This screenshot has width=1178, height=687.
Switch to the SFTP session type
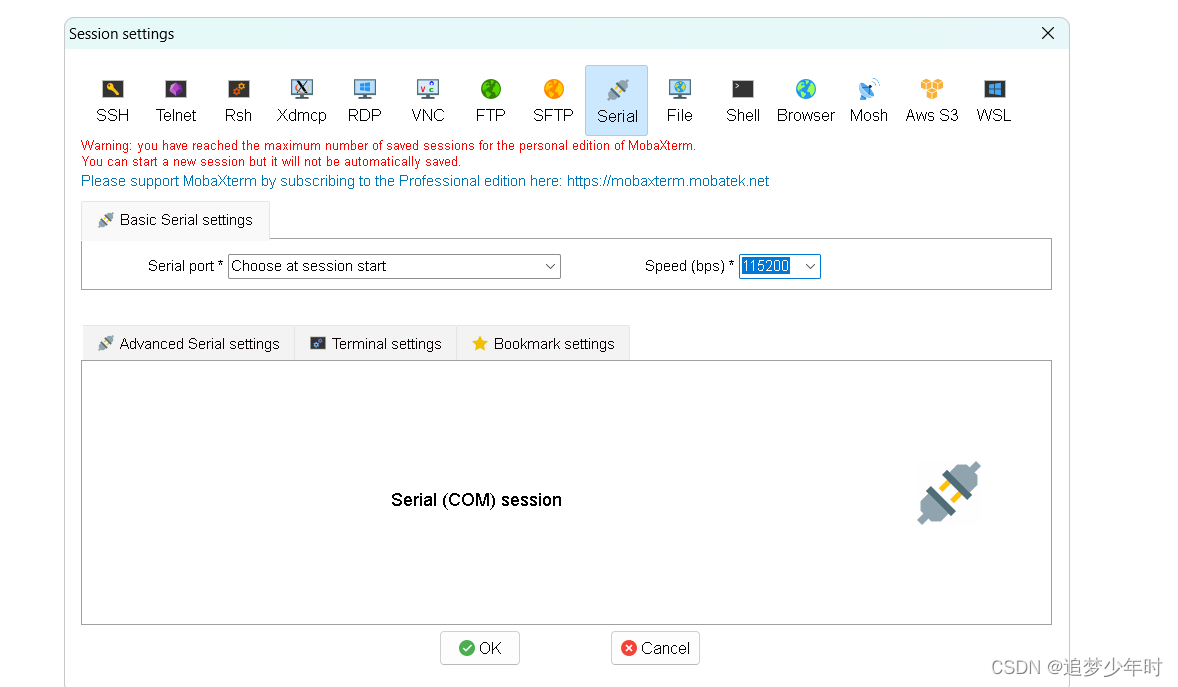[x=553, y=101]
